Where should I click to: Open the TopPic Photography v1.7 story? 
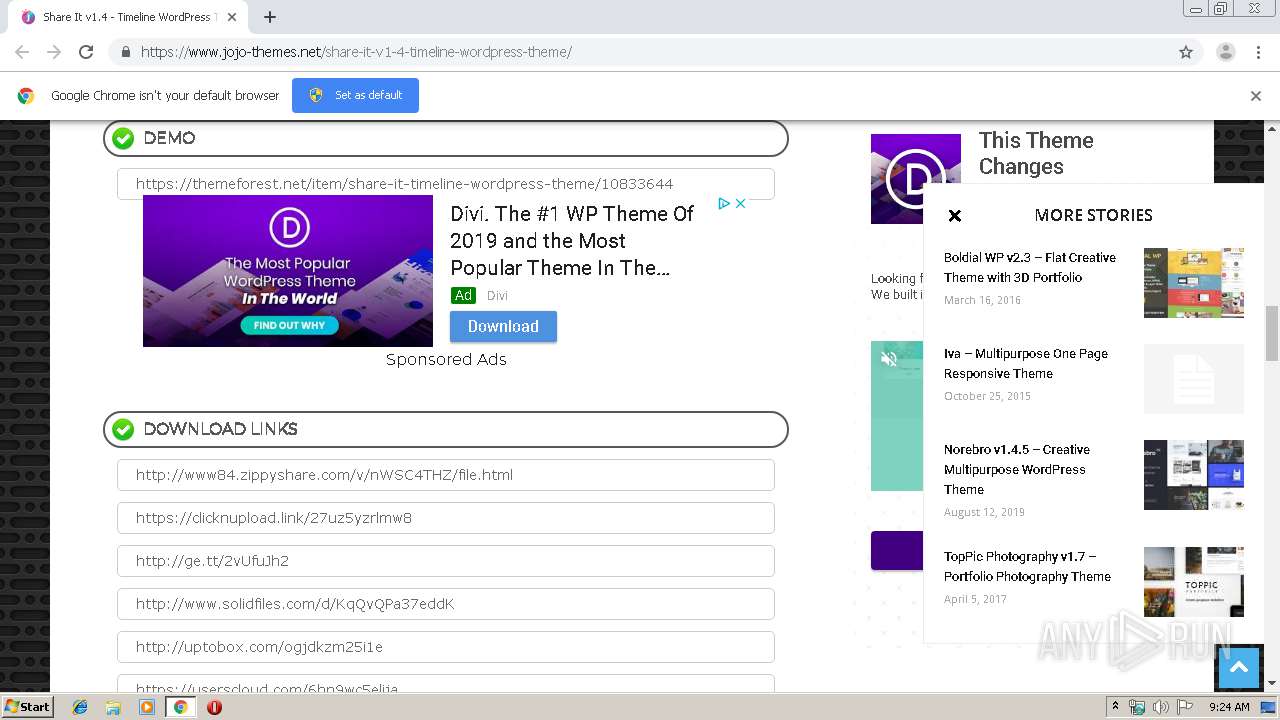(x=1027, y=566)
